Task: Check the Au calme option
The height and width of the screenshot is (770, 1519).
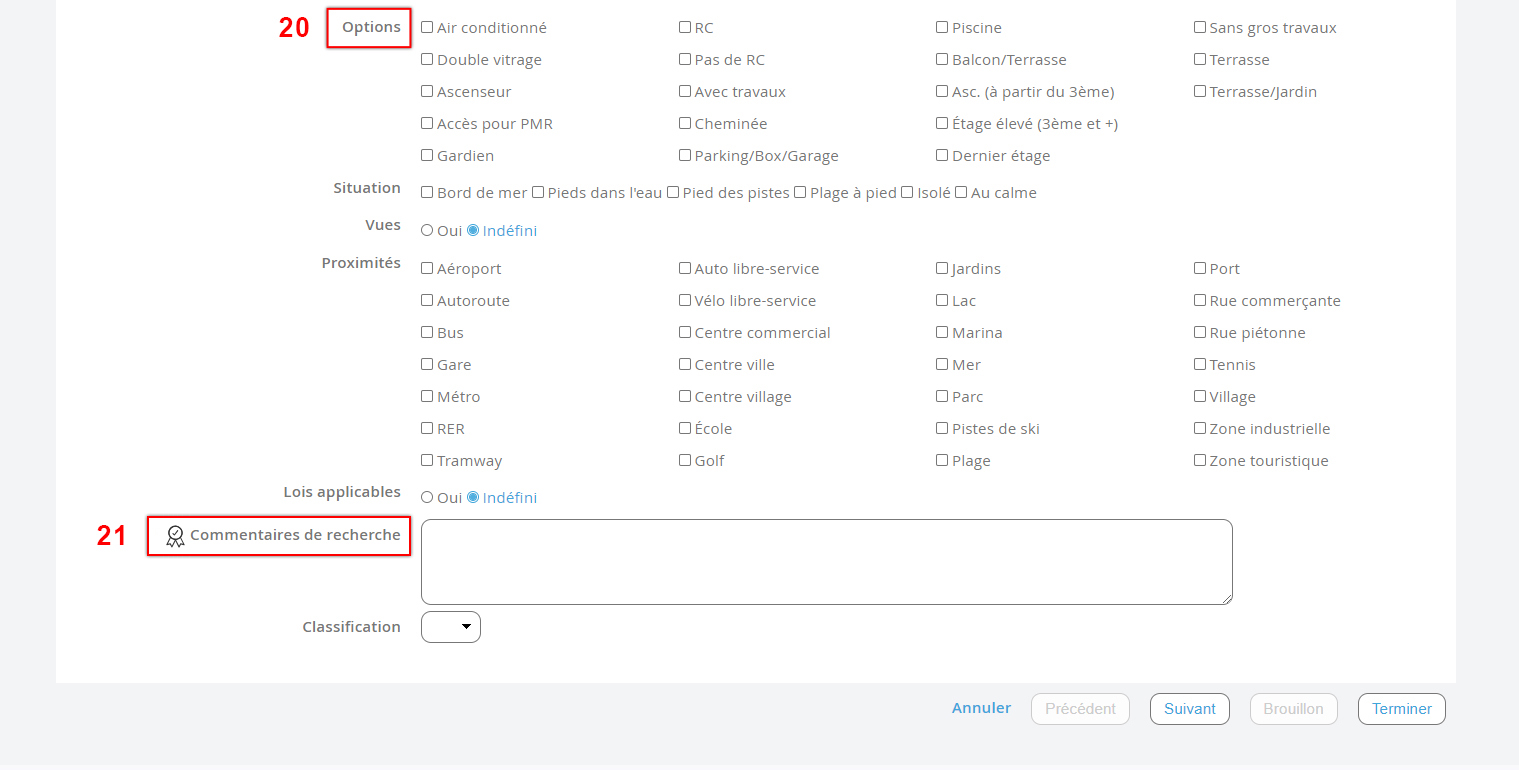Action: pyautogui.click(x=961, y=193)
